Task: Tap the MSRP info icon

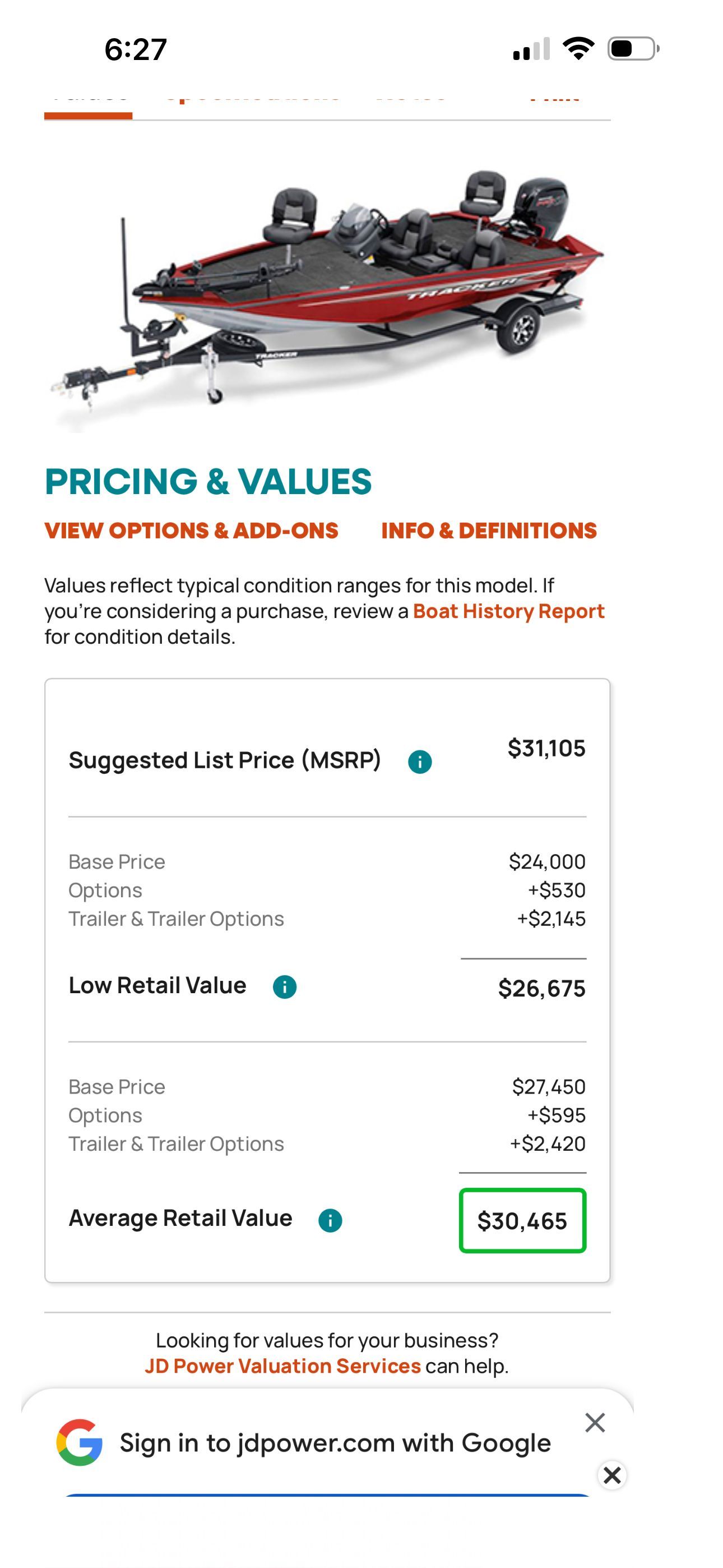Action: pyautogui.click(x=419, y=762)
